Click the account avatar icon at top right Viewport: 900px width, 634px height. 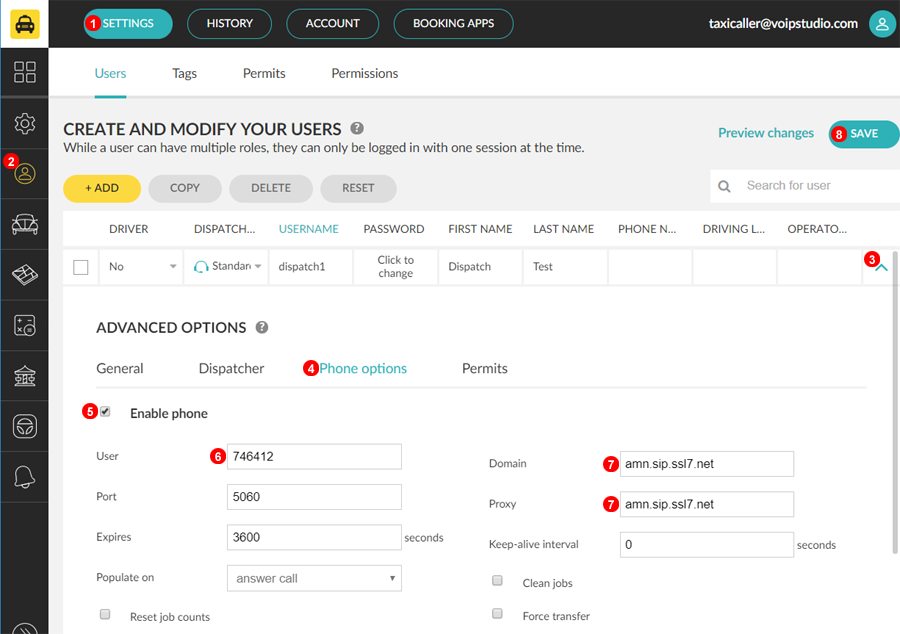coord(882,24)
